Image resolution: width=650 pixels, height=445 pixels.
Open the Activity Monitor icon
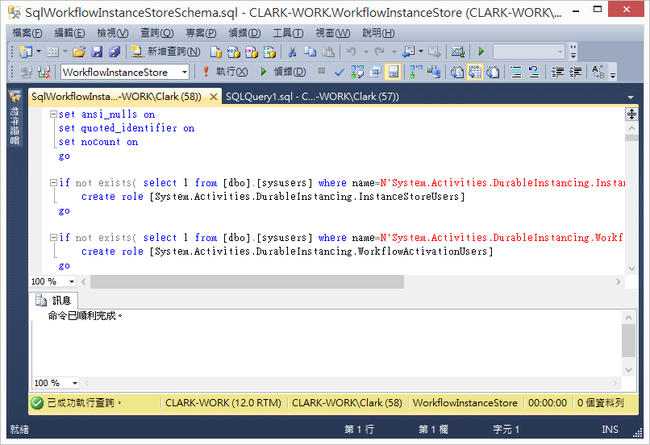pos(457,51)
